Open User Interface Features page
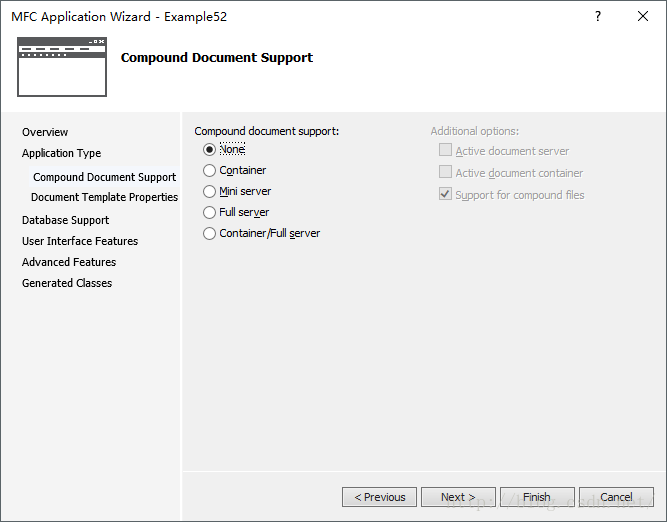667x522 pixels. (x=80, y=241)
